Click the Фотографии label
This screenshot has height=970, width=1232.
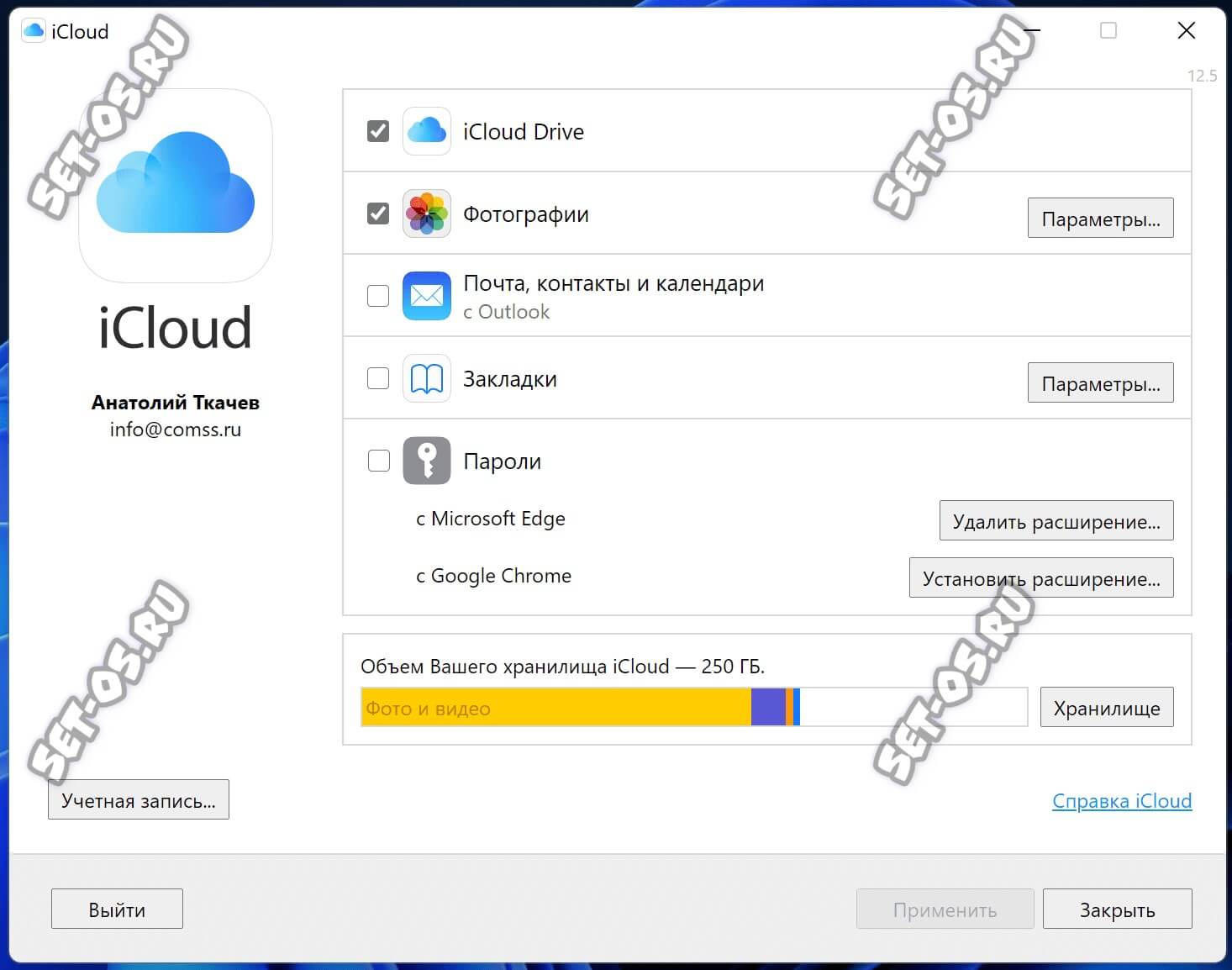526,214
